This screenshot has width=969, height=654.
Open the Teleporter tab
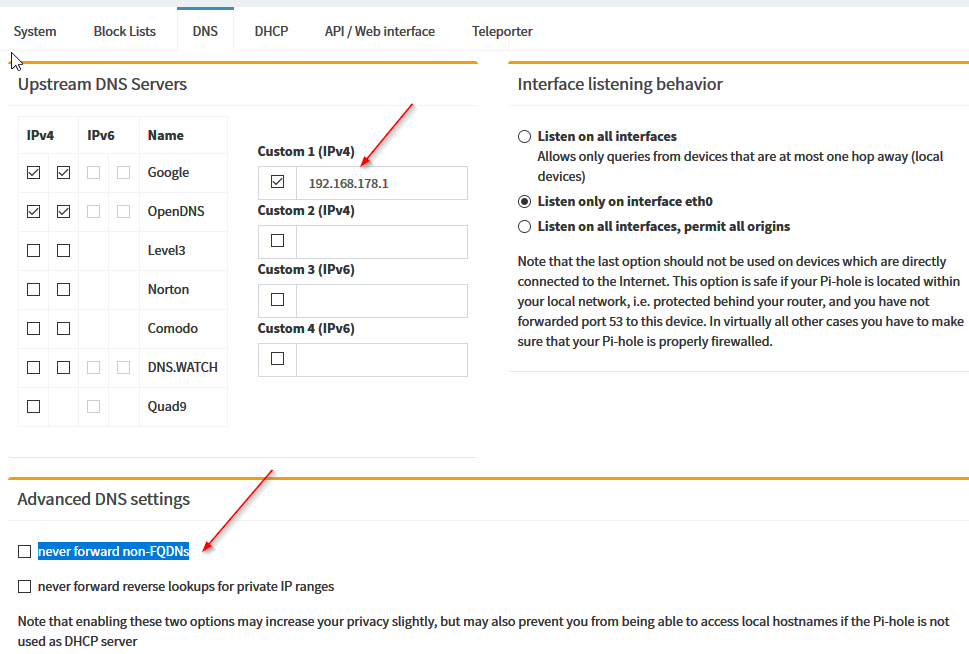(502, 31)
